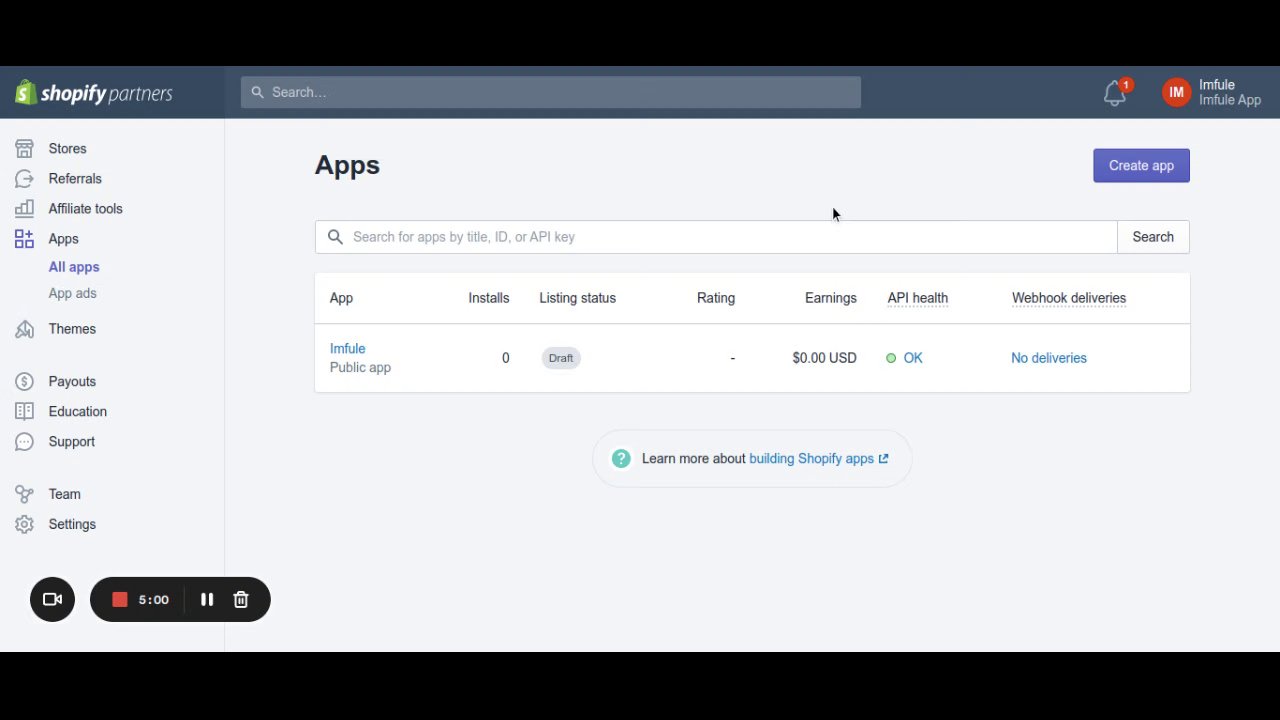Screen dimensions: 1280x720
Task: Click the Themes paintbrush icon
Action: pyautogui.click(x=24, y=329)
